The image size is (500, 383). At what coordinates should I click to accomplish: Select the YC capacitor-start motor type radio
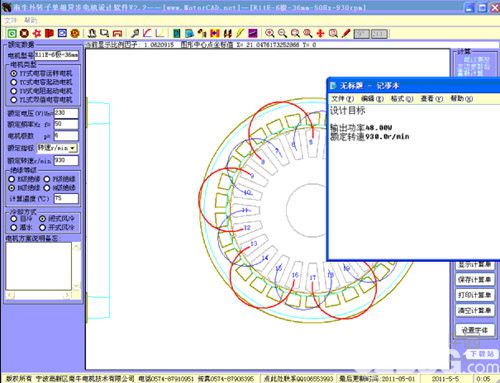coord(14,82)
